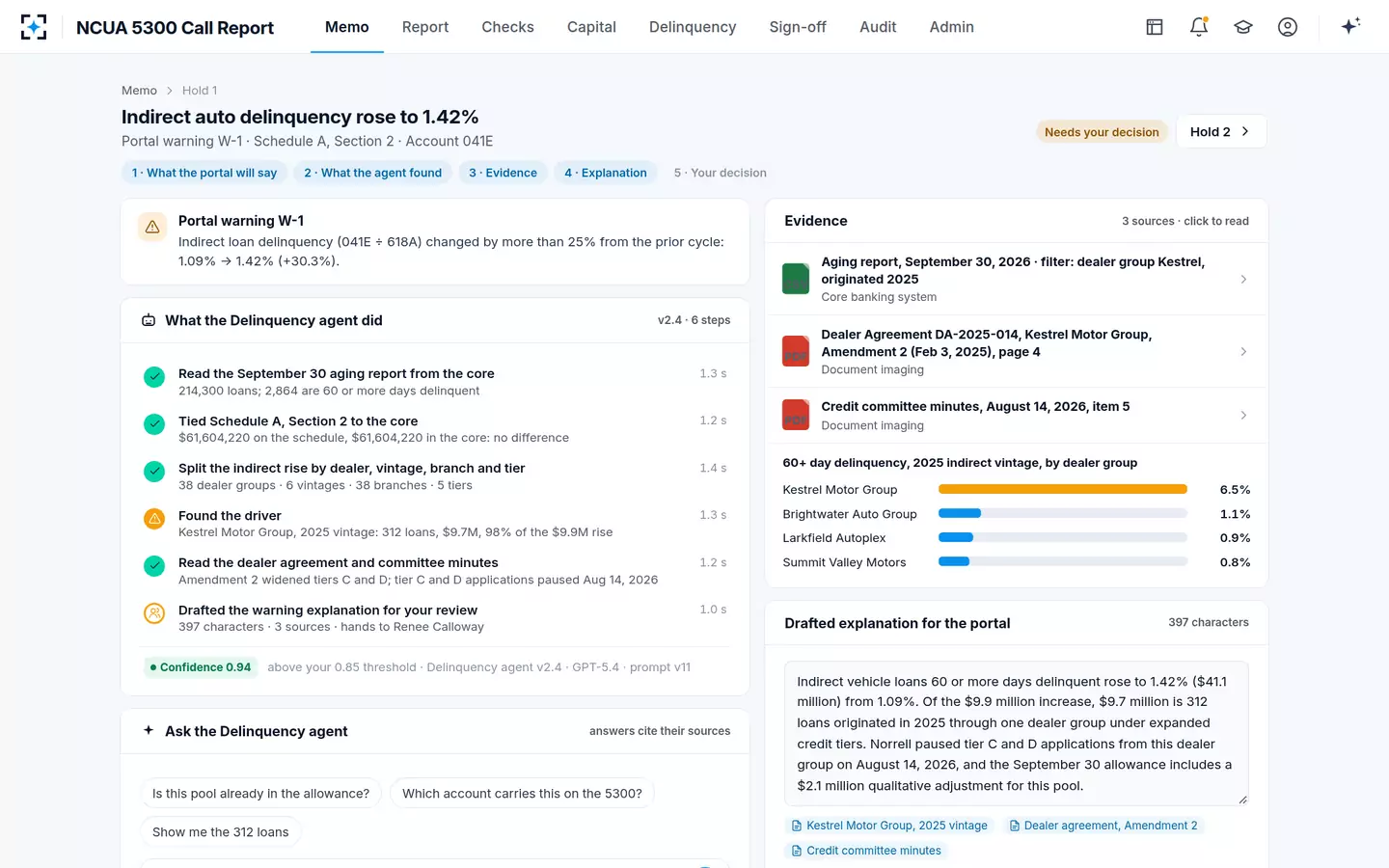This screenshot has height=868, width=1389.
Task: Click the green spreadsheet icon for Aging report
Action: (x=796, y=279)
